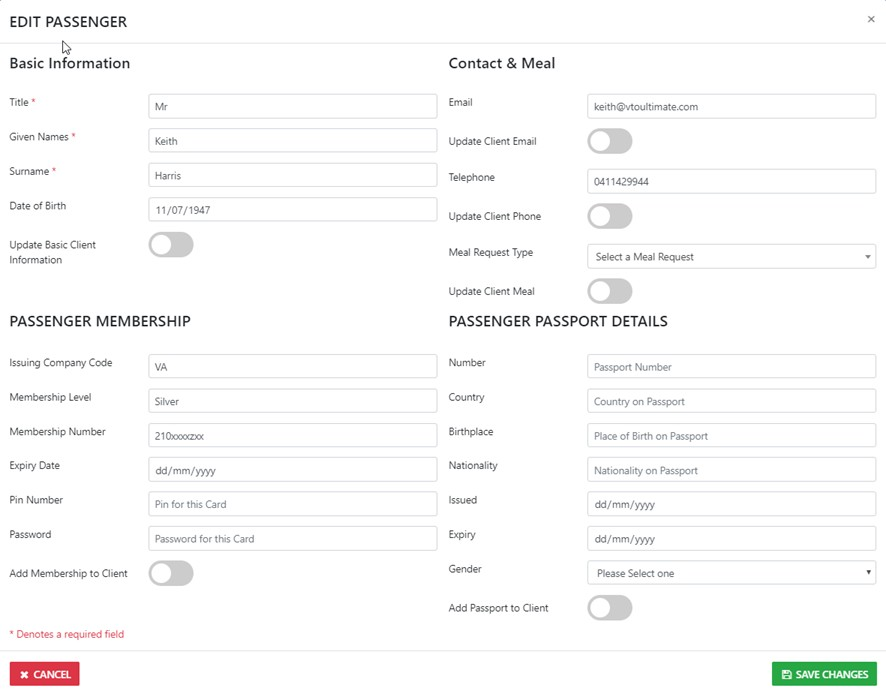
Task: Click the Passport Number field
Action: [731, 366]
